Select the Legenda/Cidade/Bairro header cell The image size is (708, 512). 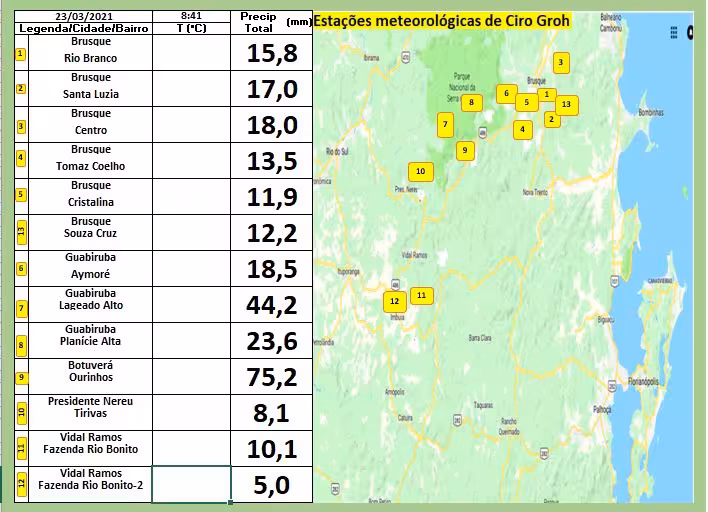(83, 29)
